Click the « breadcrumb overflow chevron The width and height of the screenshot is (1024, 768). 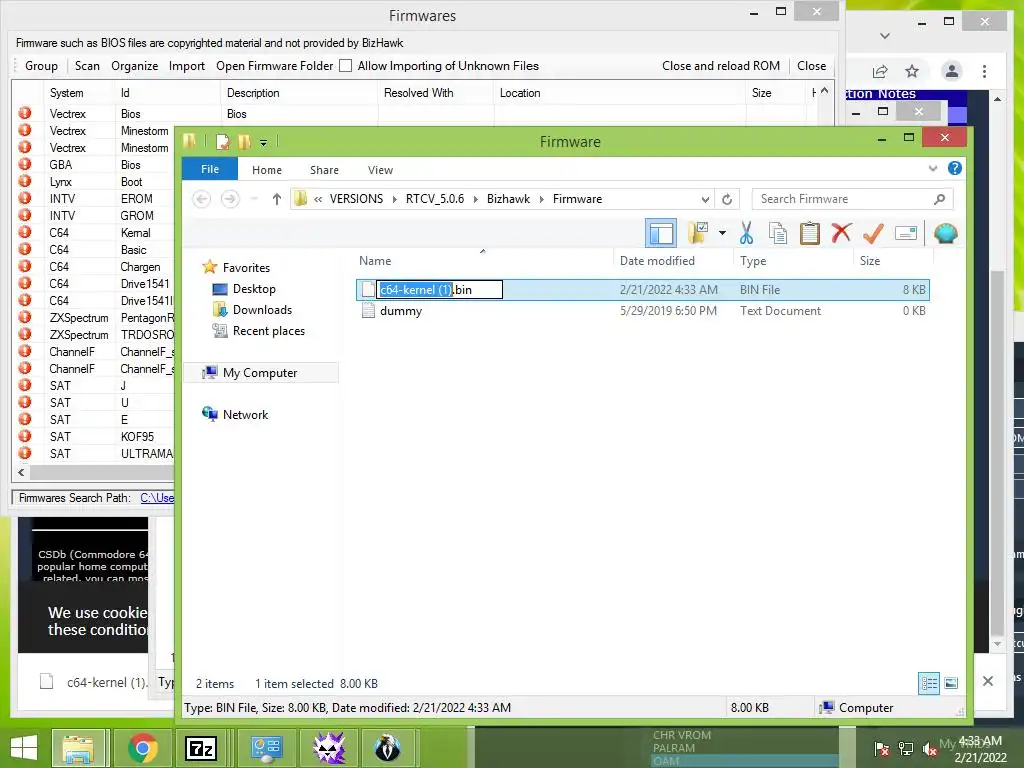coord(318,199)
